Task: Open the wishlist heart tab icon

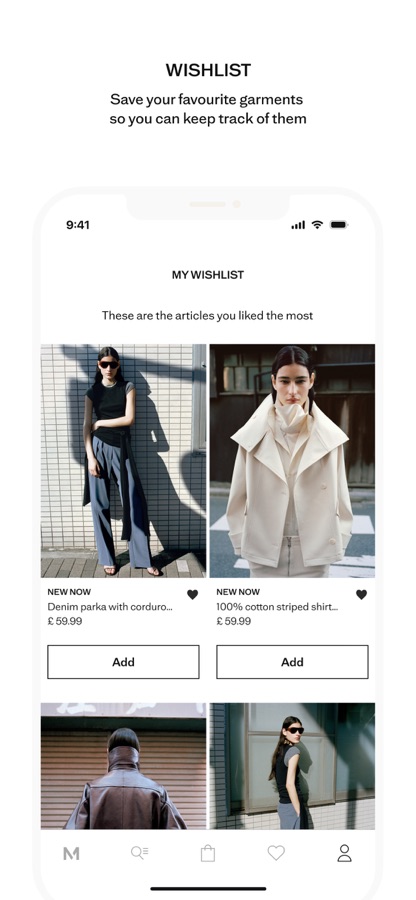Action: [276, 853]
